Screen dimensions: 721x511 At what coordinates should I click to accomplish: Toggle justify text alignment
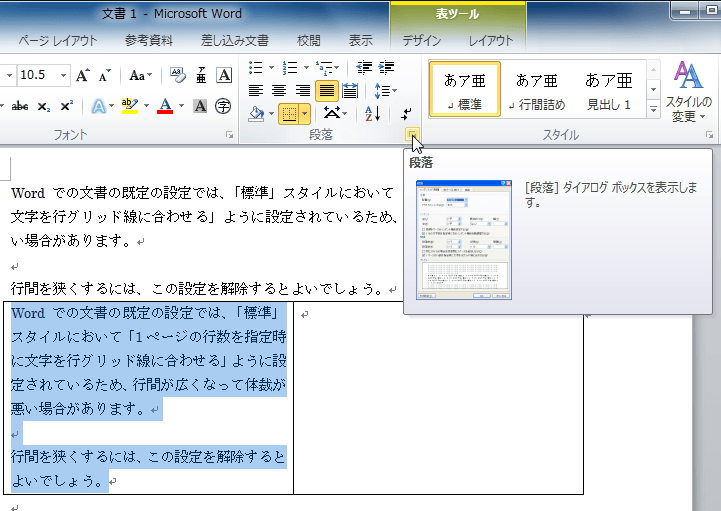click(x=326, y=91)
